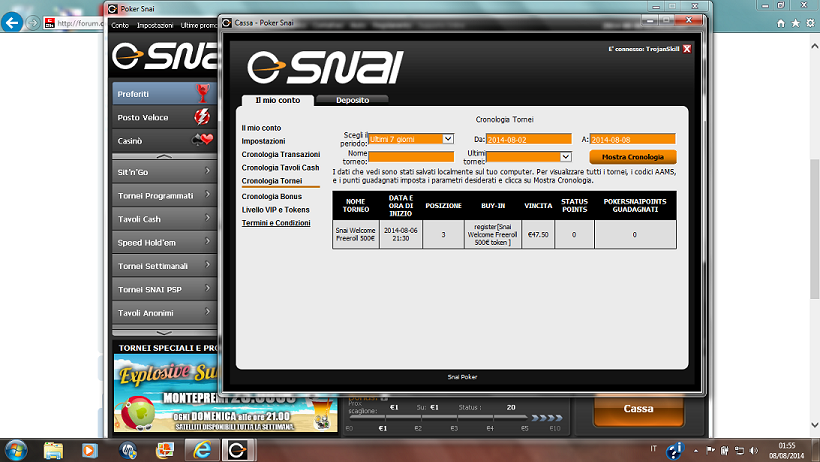
Task: Click the orange Cassa button
Action: [639, 409]
